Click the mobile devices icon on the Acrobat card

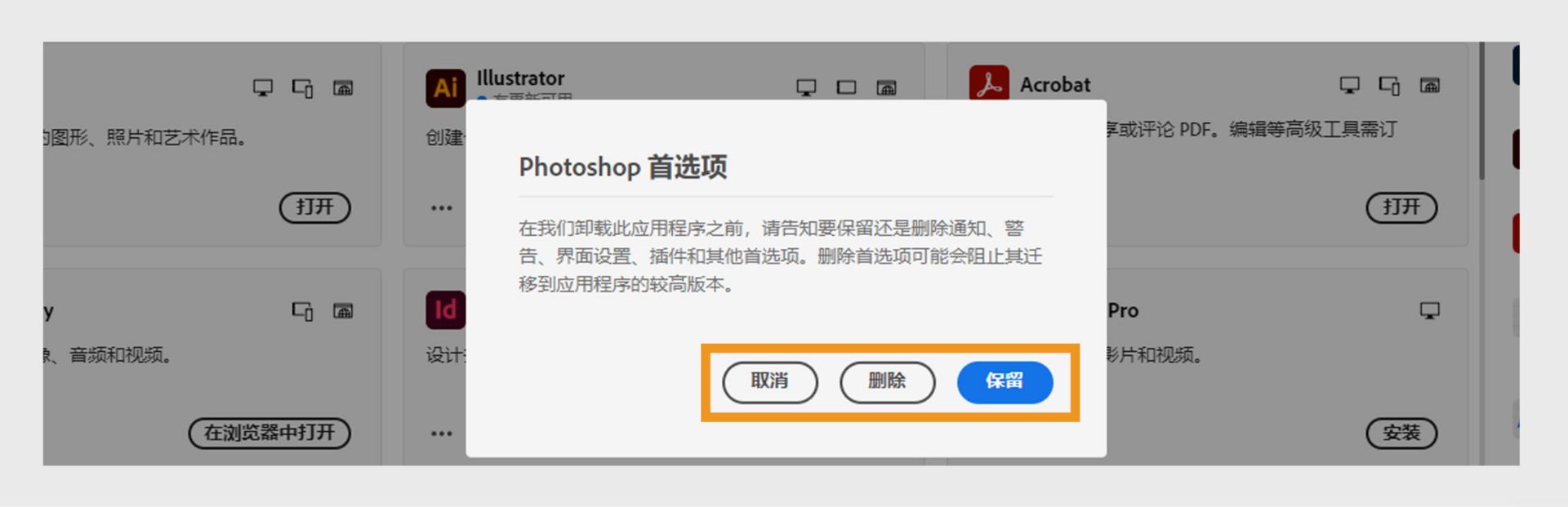[1389, 85]
